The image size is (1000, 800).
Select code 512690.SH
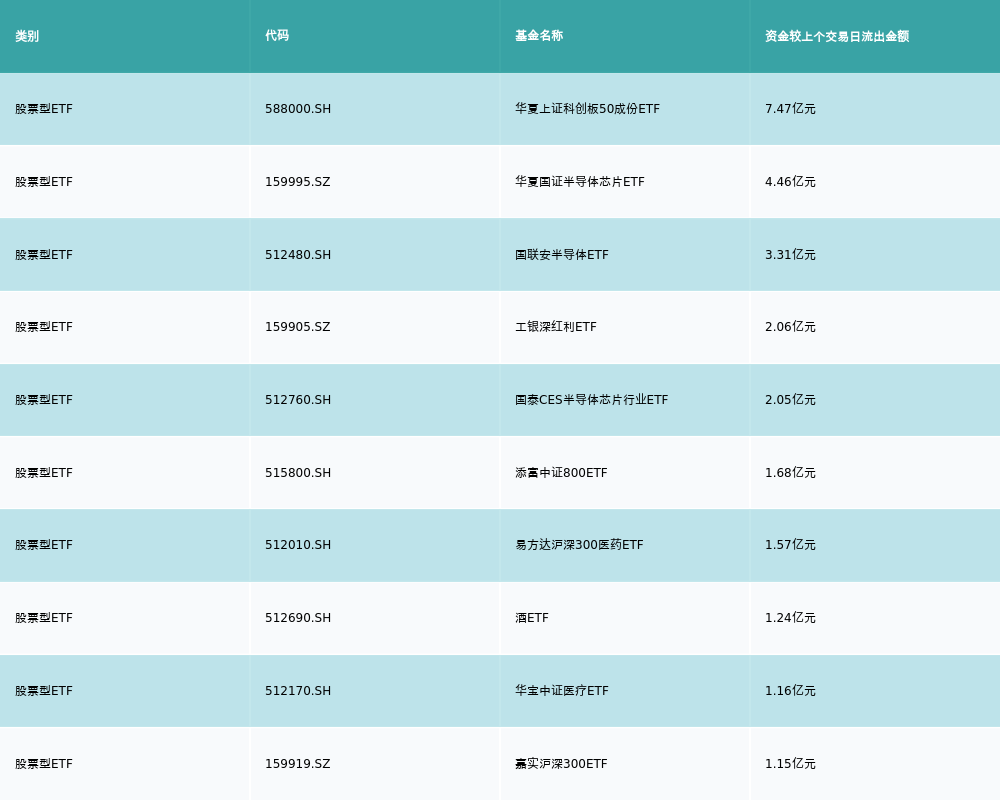coord(298,618)
